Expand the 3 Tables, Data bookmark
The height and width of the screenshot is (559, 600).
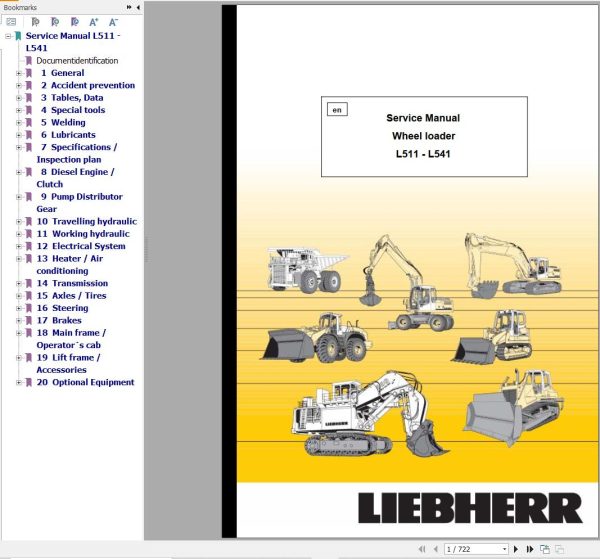tap(18, 98)
